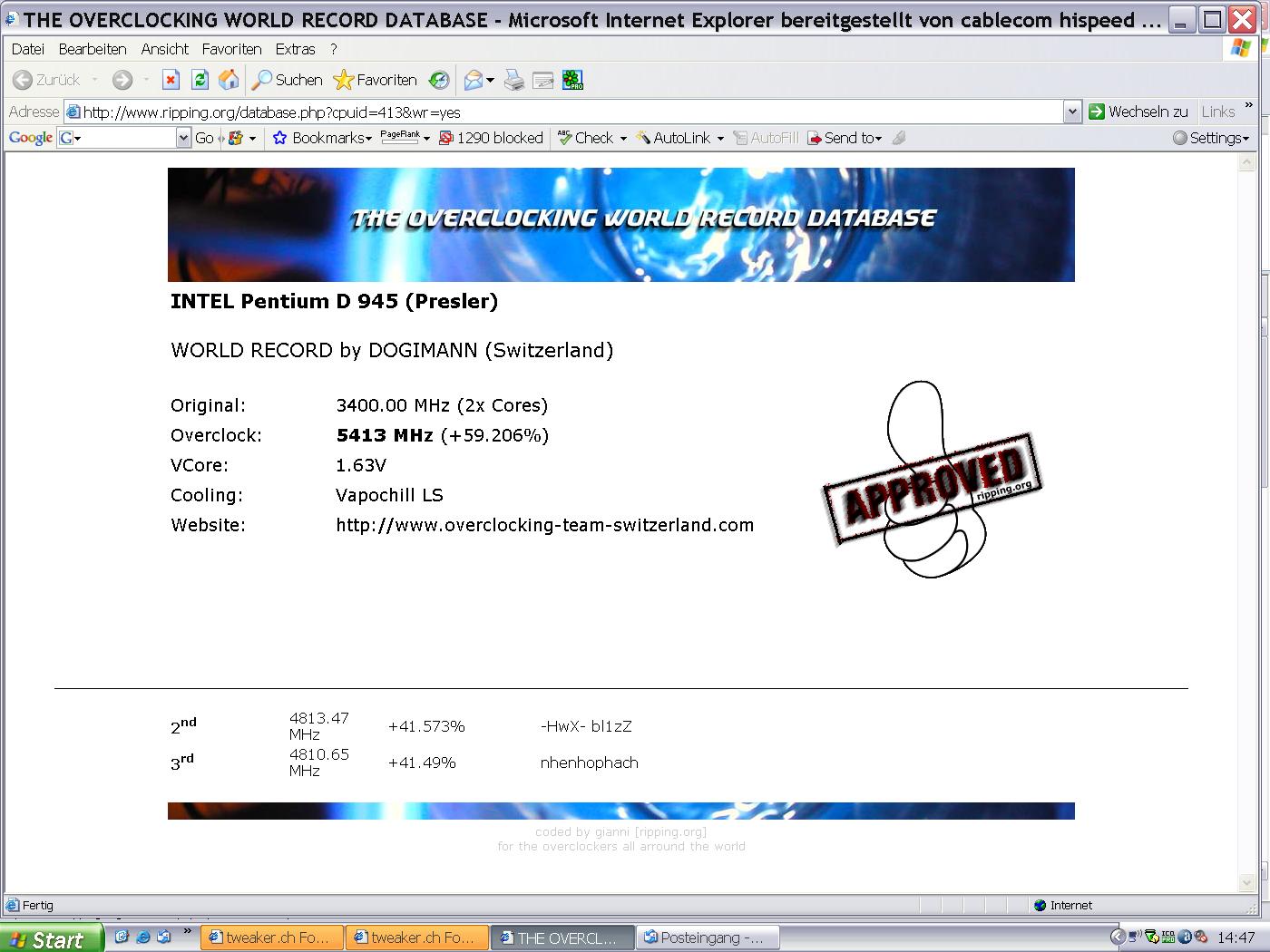Open the Favoriten menu in menu bar
The width and height of the screenshot is (1270, 952).
[x=231, y=49]
